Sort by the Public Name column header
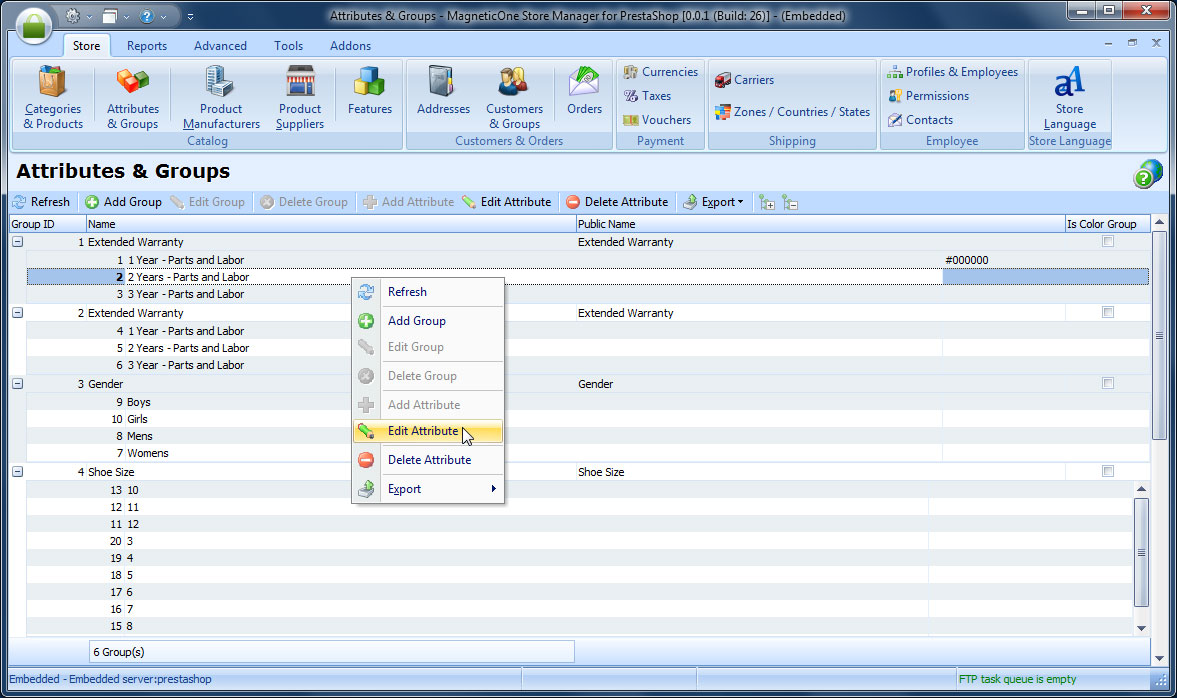 tap(820, 224)
